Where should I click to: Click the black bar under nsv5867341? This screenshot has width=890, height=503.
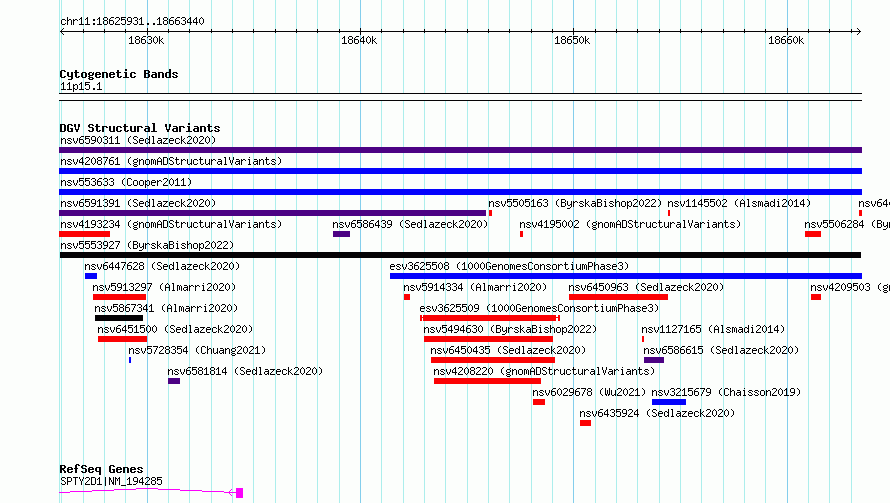point(119,318)
